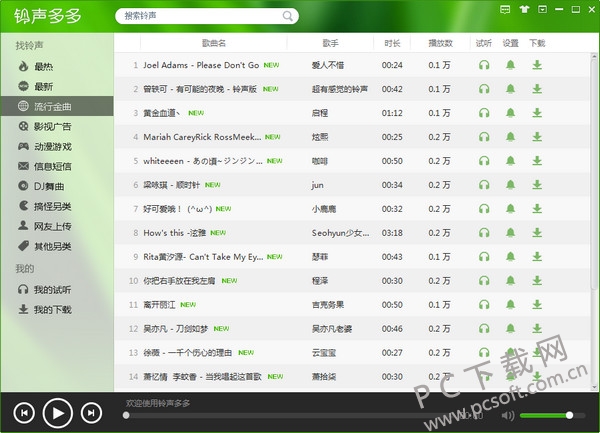Screen dimensions: 600x433
Task: Download 离开丽江 ringtone
Action: 537,304
